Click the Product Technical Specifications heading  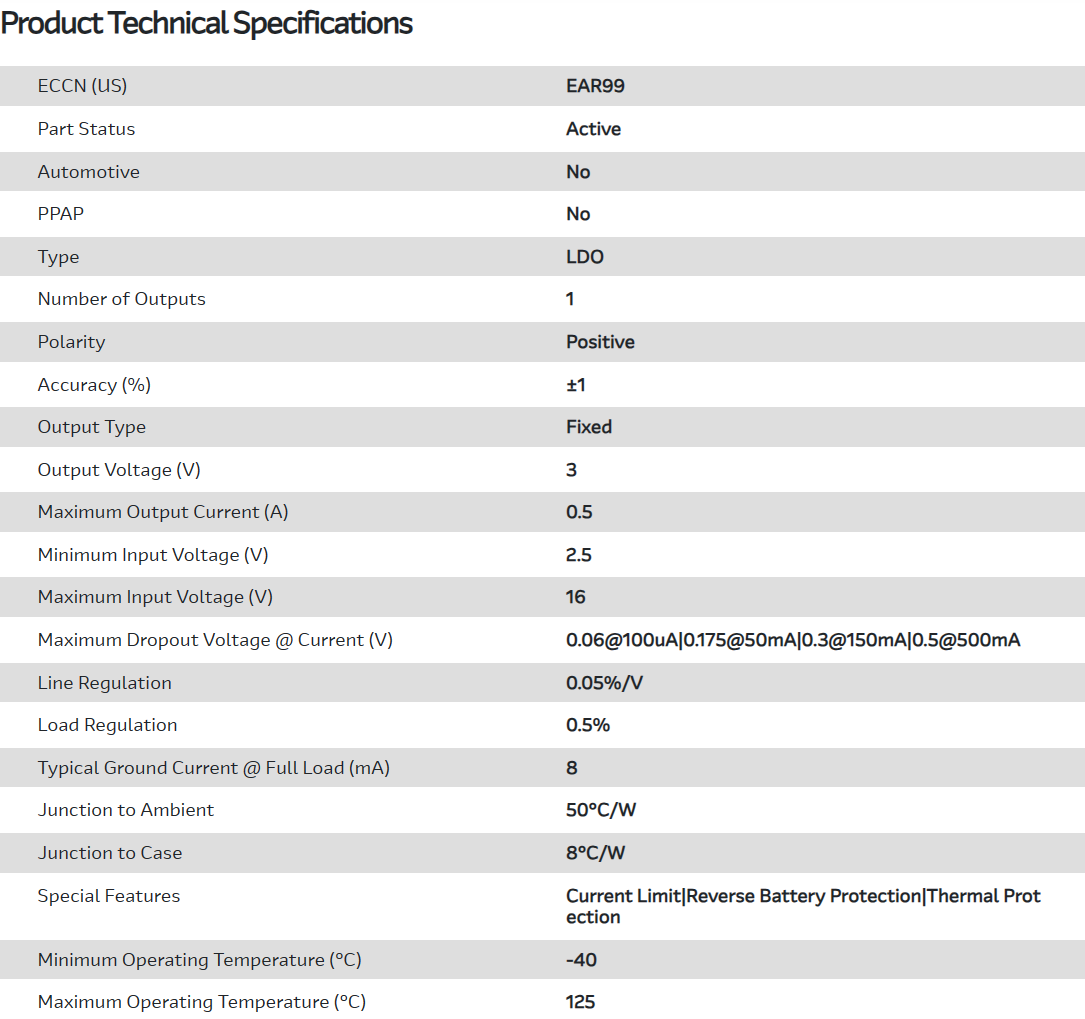[207, 24]
